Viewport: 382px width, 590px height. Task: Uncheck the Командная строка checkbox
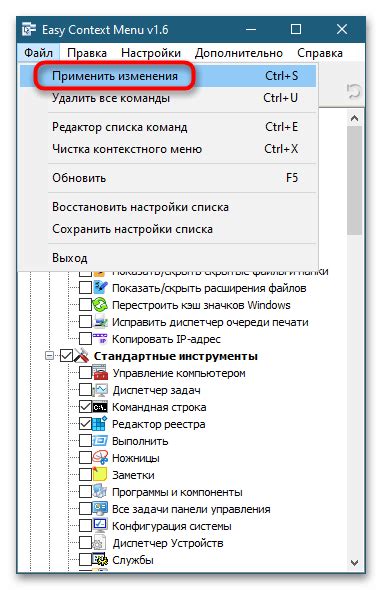pos(85,407)
